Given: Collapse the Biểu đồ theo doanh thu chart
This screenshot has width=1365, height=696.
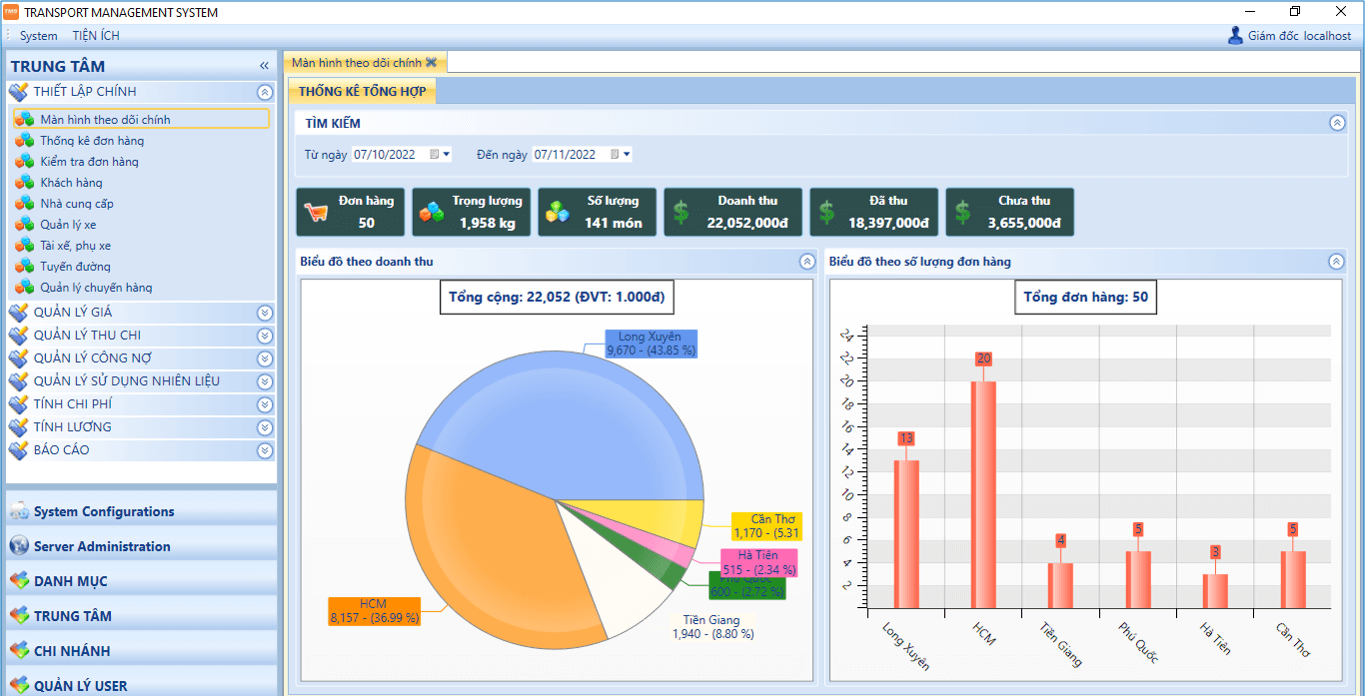Looking at the screenshot, I should point(807,262).
